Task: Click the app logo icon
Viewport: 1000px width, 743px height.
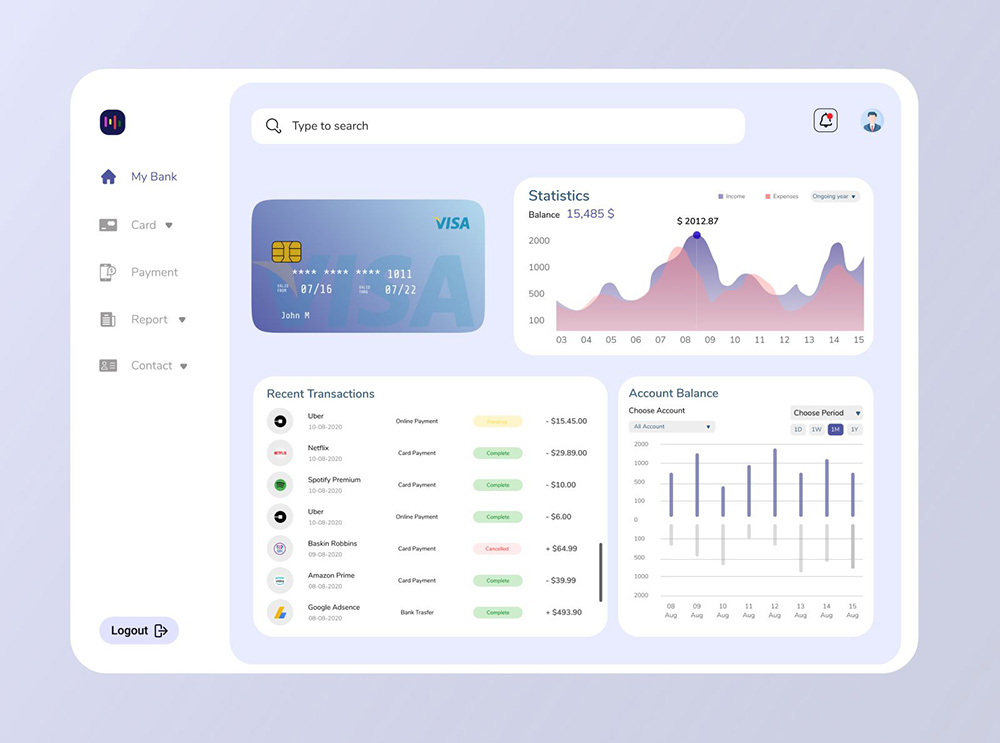Action: point(112,122)
